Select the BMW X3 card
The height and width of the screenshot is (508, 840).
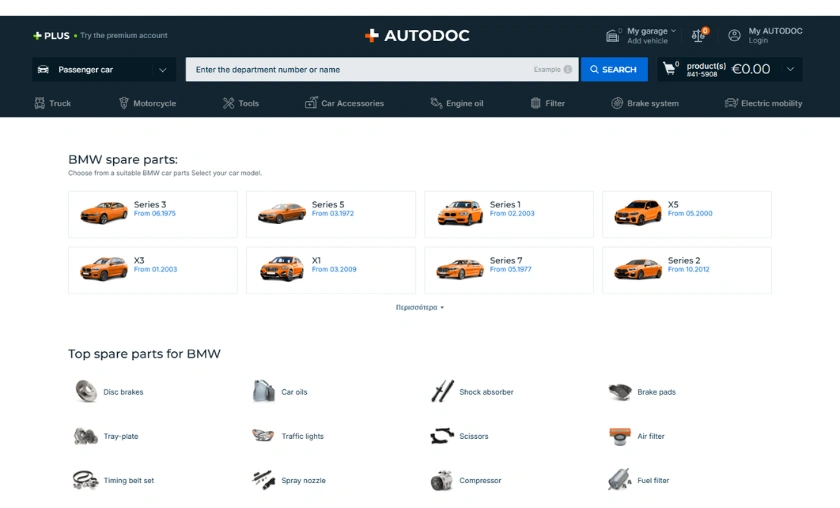pyautogui.click(x=153, y=270)
